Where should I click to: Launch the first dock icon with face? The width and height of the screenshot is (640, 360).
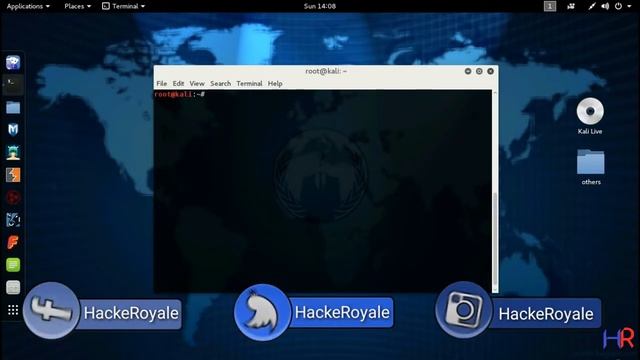[13, 62]
